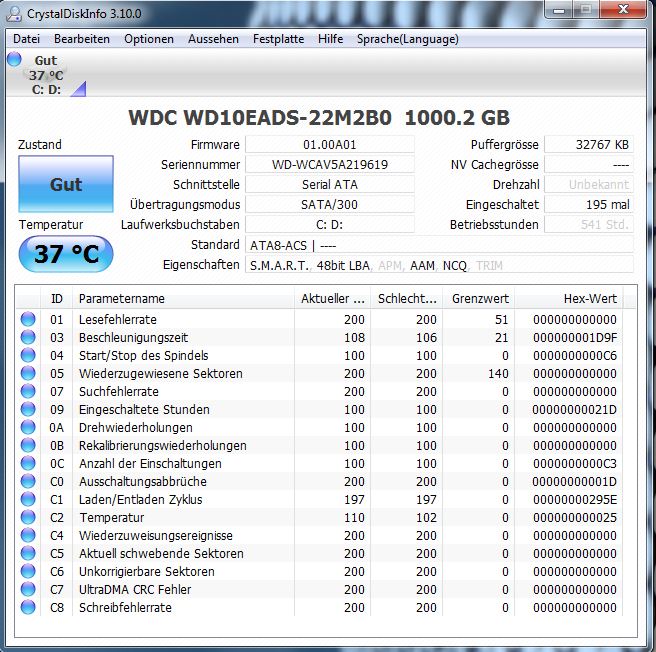This screenshot has width=656, height=652.
Task: Click hex value 00000000295E
Action: (x=575, y=499)
